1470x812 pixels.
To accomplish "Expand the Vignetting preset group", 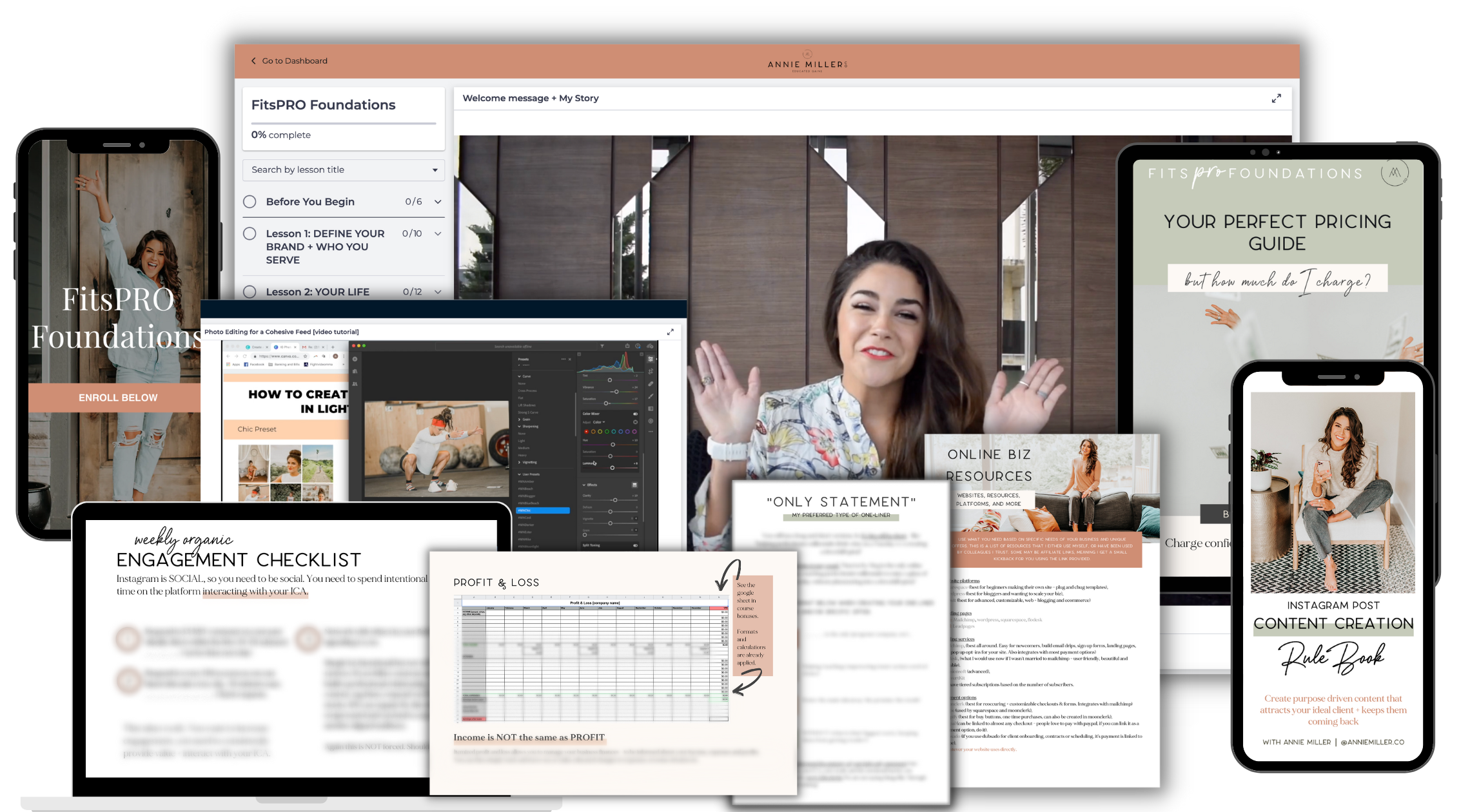I will [x=519, y=462].
